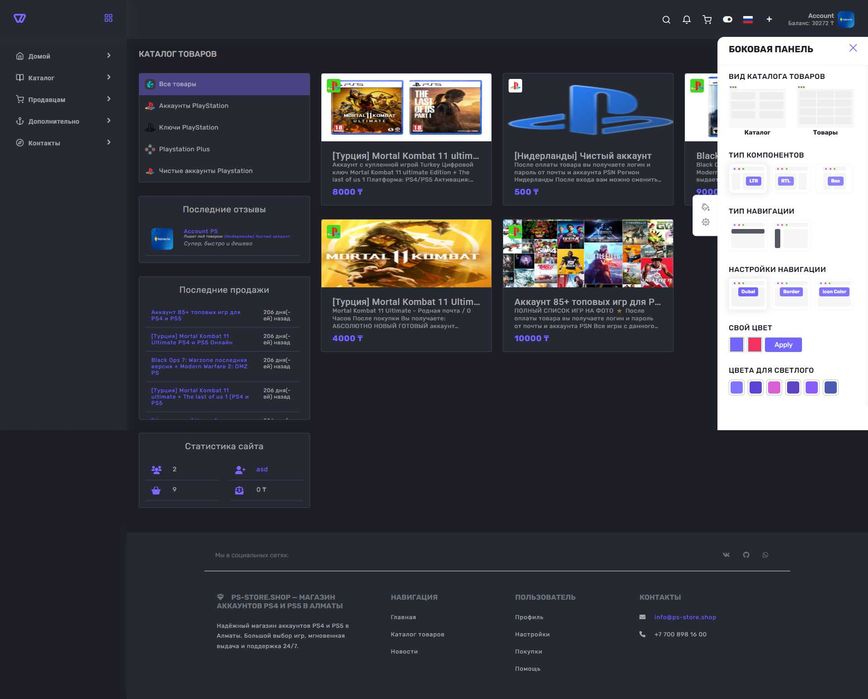
Task: Open the 4000 ₸ Mortal Kombat 11 product image
Action: (406, 253)
